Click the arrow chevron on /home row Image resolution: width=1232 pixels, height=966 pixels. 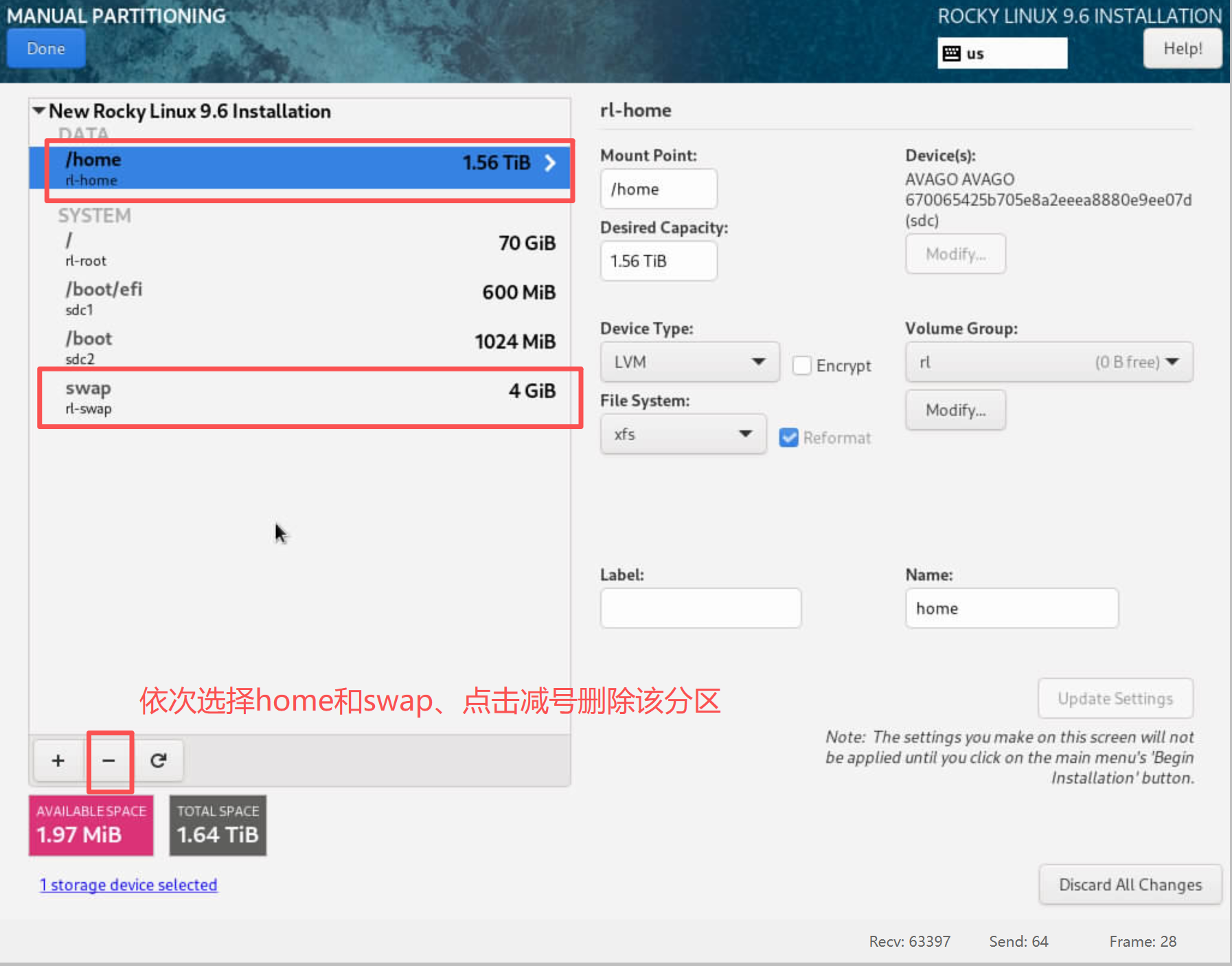(x=550, y=163)
